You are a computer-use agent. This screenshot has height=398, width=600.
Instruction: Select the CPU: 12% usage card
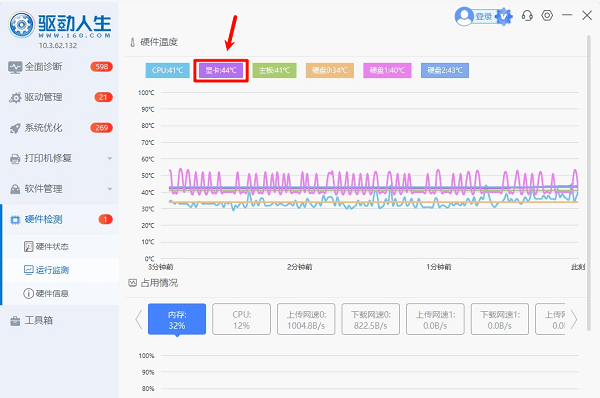click(x=241, y=319)
